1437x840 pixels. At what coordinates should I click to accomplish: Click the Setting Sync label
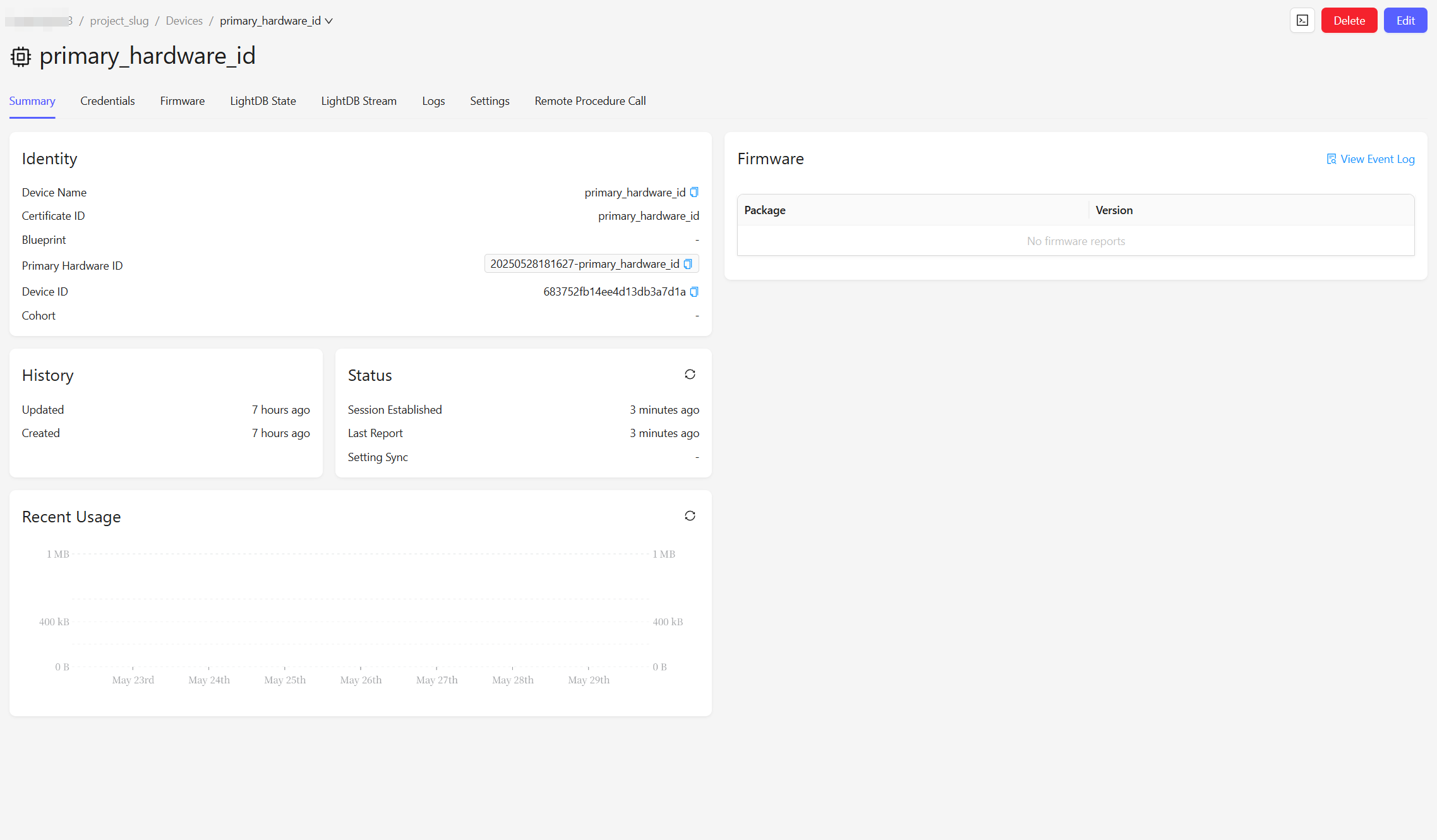click(x=378, y=457)
